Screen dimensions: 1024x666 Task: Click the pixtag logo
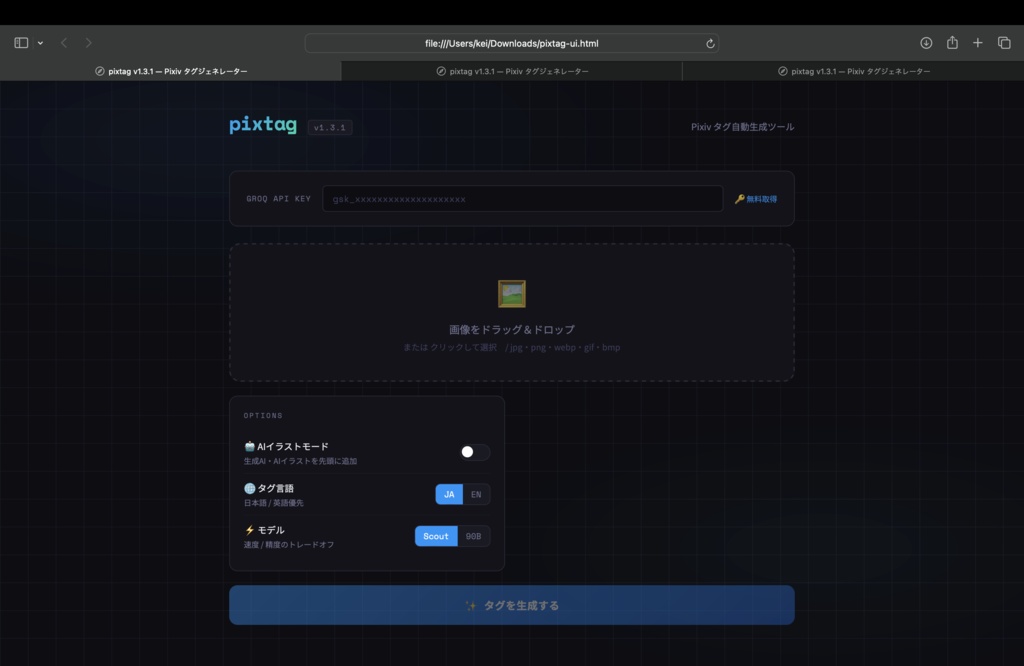tap(263, 125)
